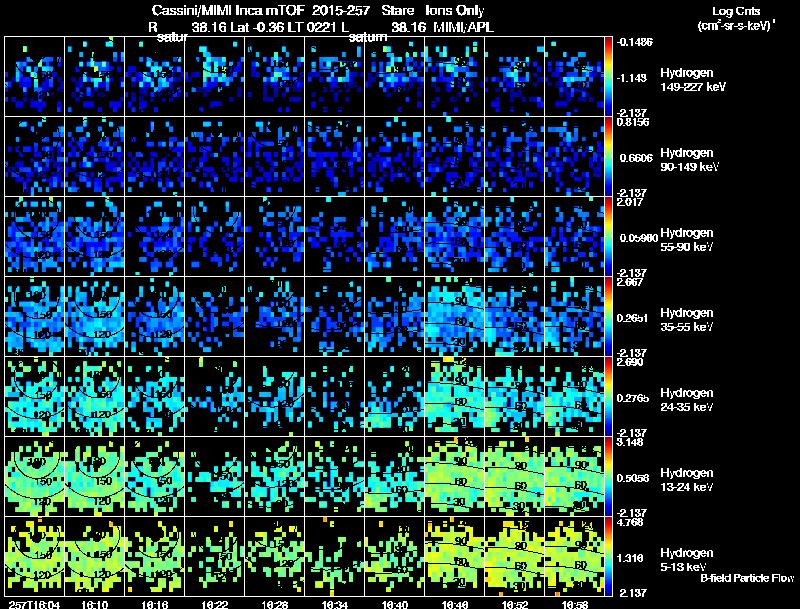Select the 'Hydrogen 35-55 keV' row label
Screen dimensions: 800x609
click(687, 320)
